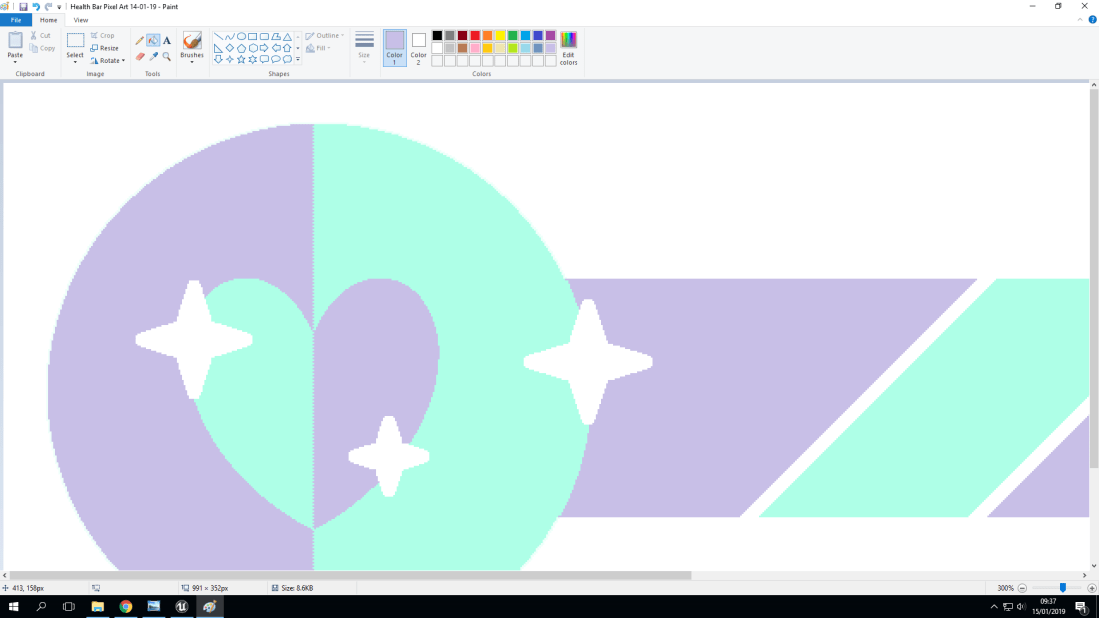Select the Text tool
This screenshot has width=1099, height=618.
pos(166,40)
